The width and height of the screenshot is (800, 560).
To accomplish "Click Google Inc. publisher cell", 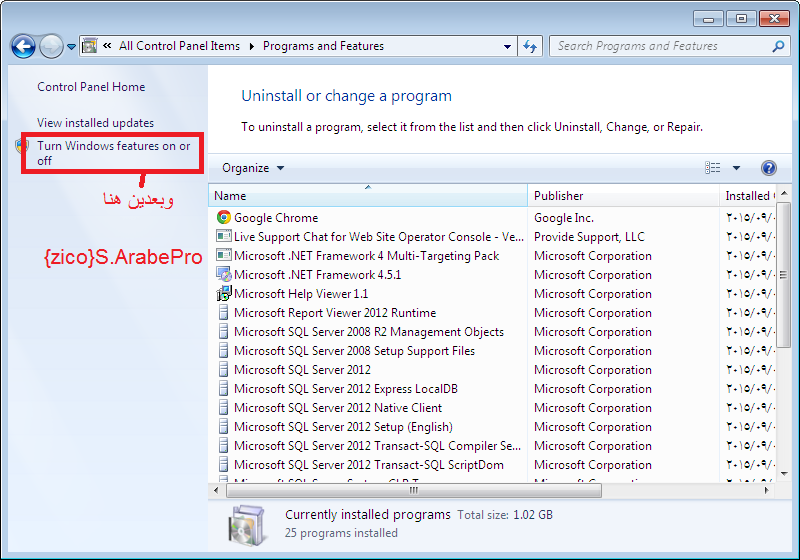I will coord(564,218).
